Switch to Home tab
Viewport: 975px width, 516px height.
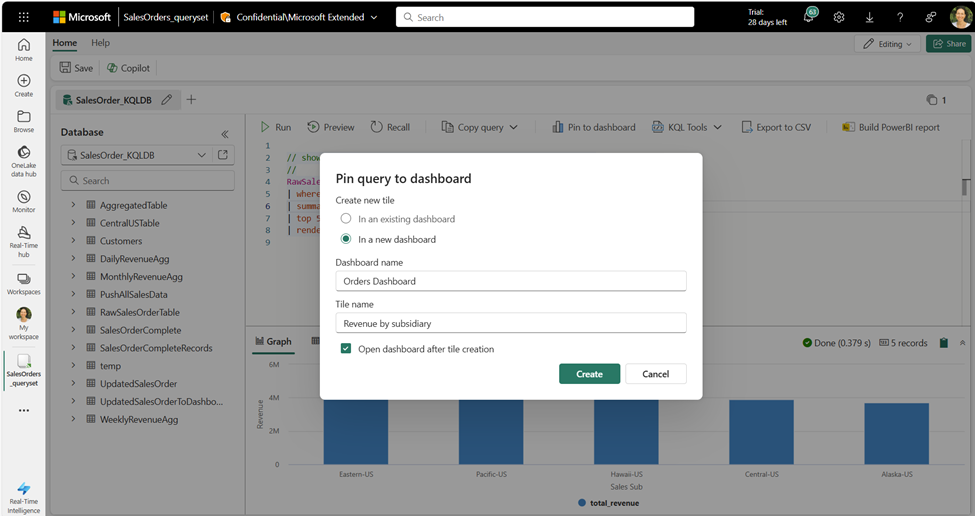[x=65, y=43]
